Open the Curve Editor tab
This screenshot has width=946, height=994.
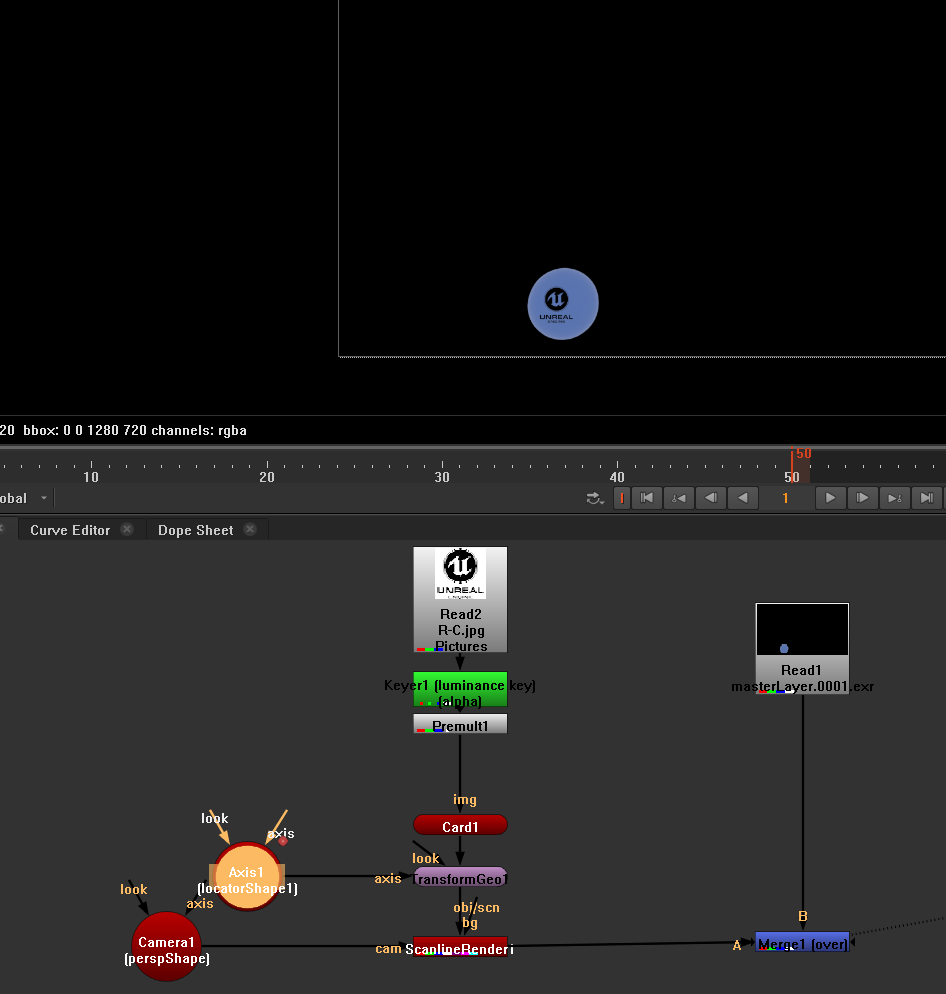click(x=70, y=530)
